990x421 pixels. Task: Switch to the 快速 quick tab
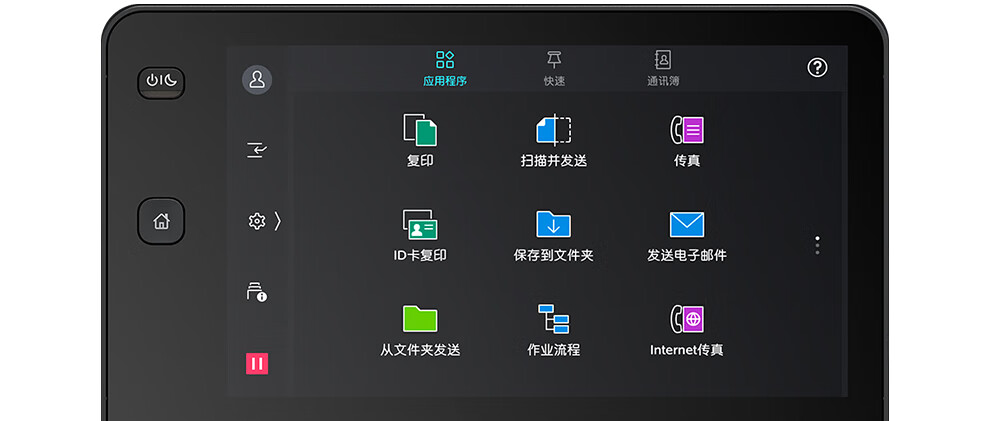[x=554, y=68]
